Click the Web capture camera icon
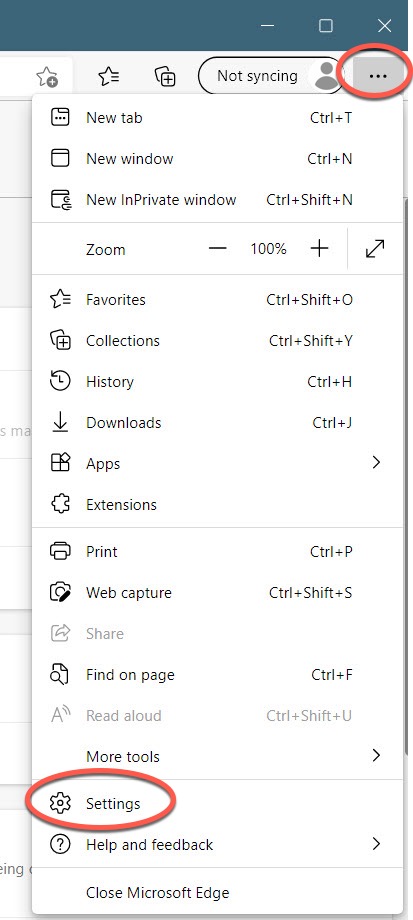This screenshot has height=920, width=413. (60, 592)
